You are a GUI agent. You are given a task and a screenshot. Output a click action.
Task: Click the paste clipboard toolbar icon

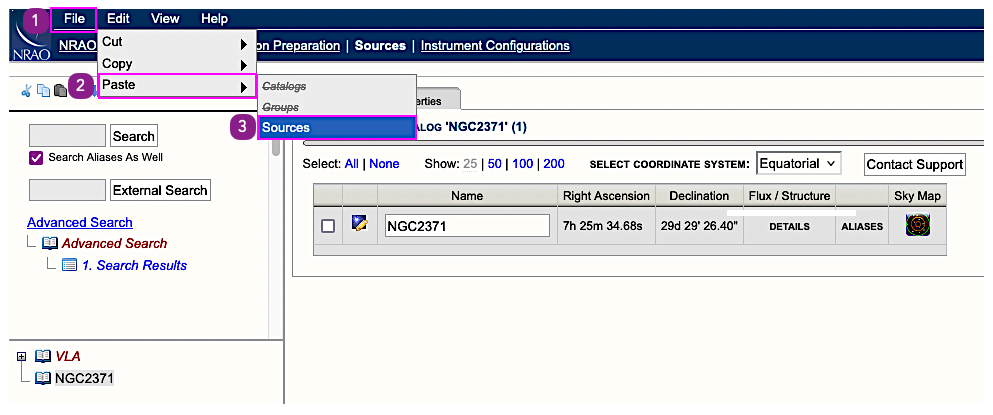pyautogui.click(x=60, y=90)
